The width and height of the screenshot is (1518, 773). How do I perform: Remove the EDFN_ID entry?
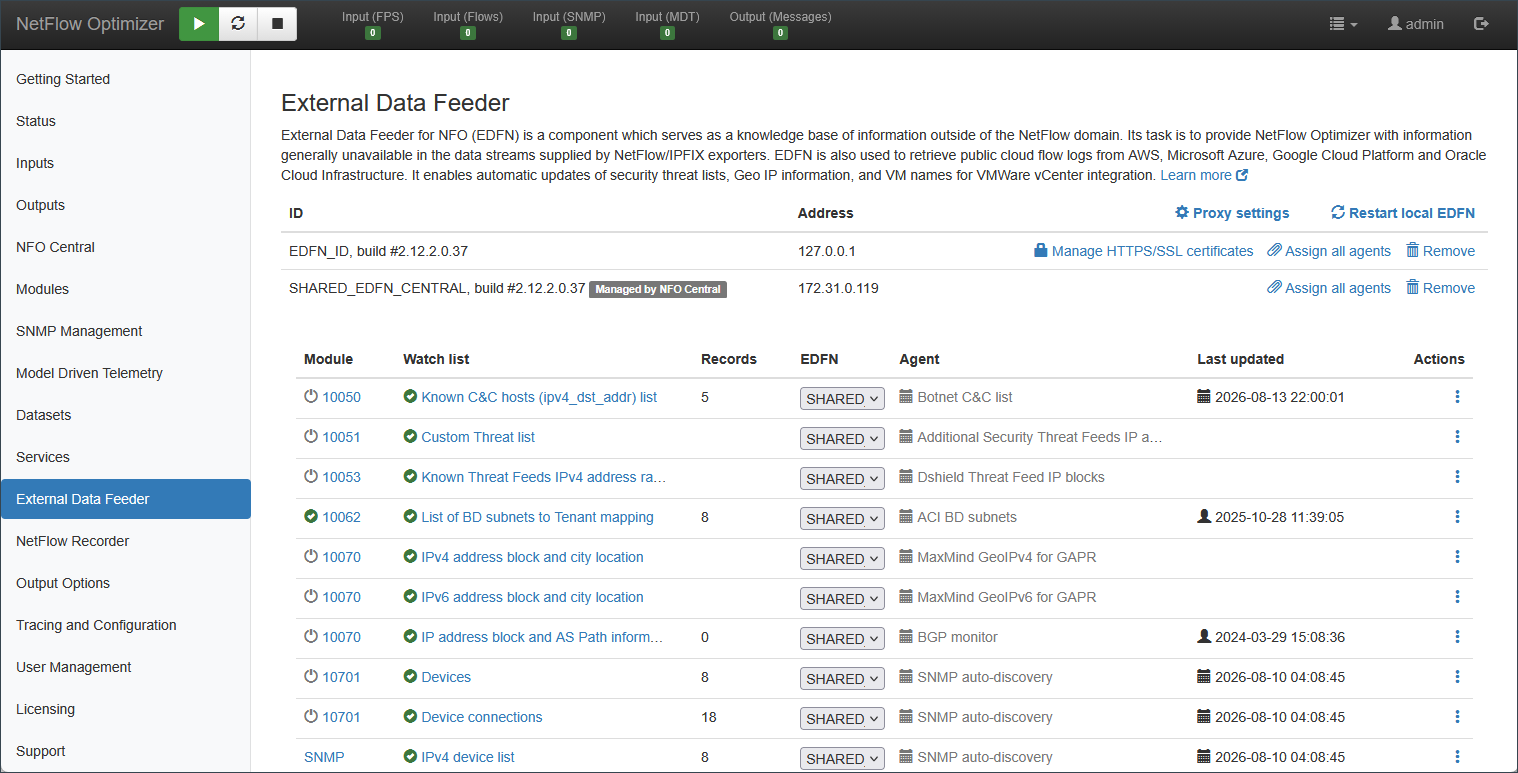tap(1440, 251)
